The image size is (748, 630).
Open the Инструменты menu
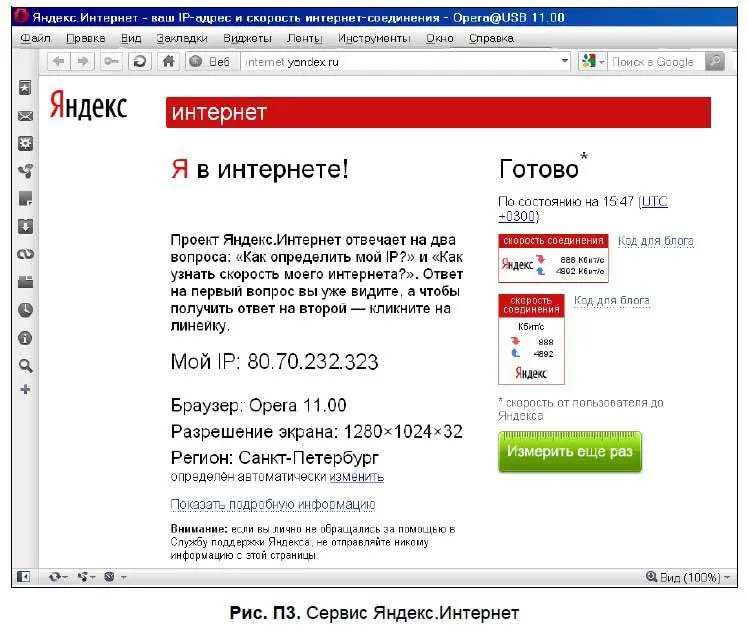(373, 38)
